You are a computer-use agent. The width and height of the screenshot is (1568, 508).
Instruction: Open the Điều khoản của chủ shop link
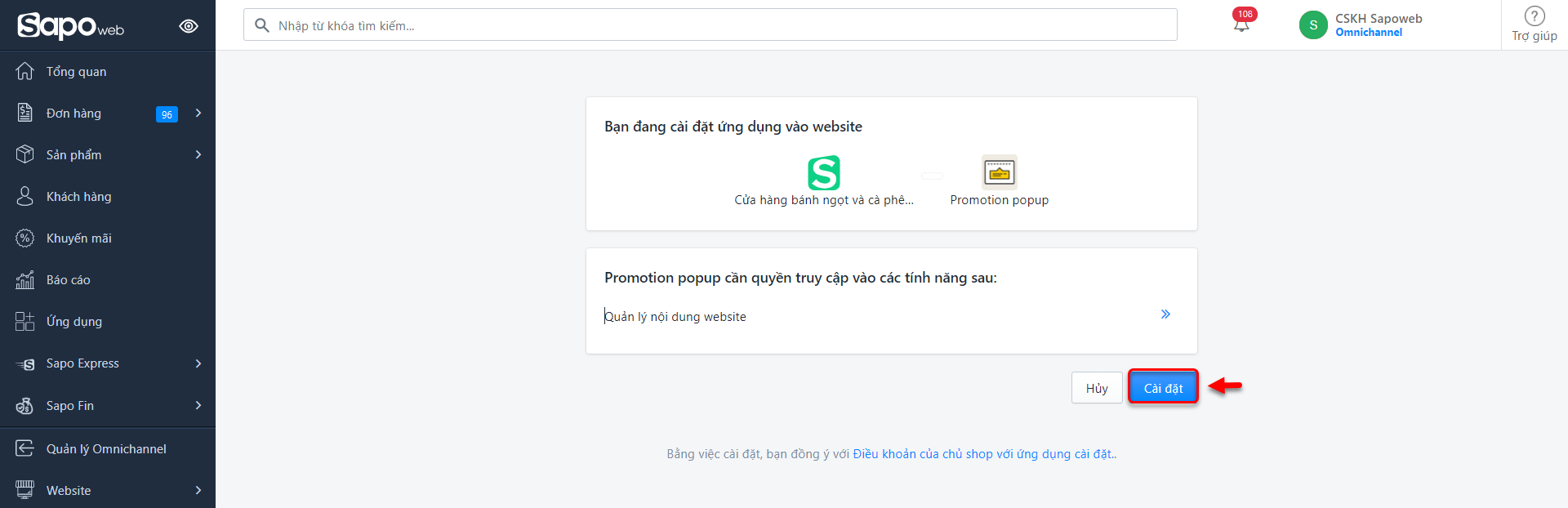(983, 454)
